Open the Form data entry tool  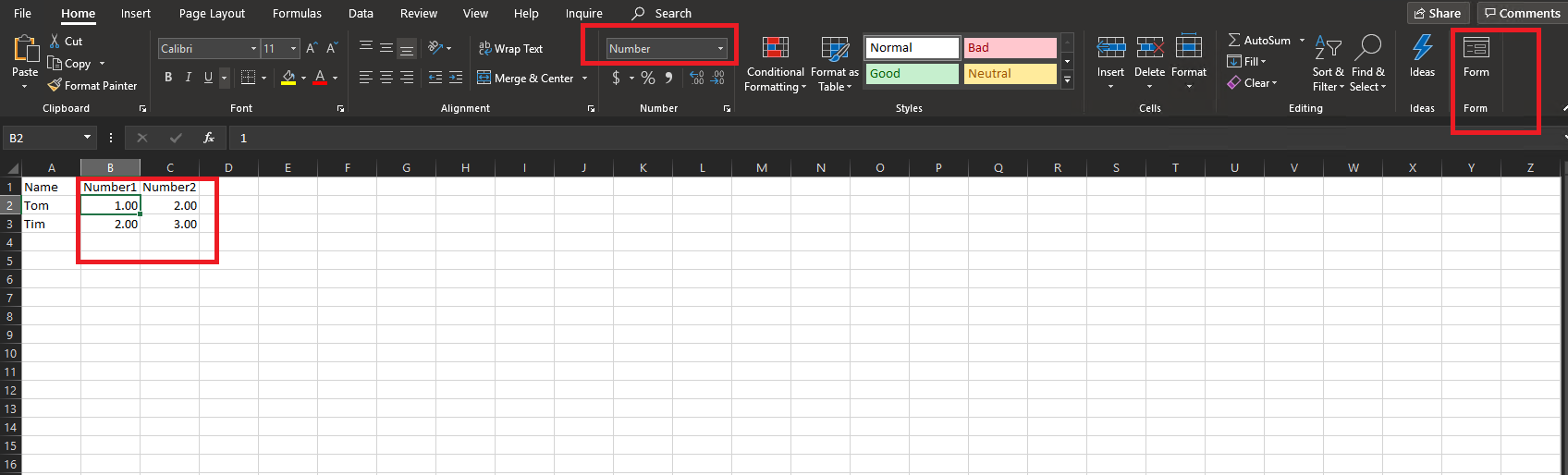click(1476, 56)
